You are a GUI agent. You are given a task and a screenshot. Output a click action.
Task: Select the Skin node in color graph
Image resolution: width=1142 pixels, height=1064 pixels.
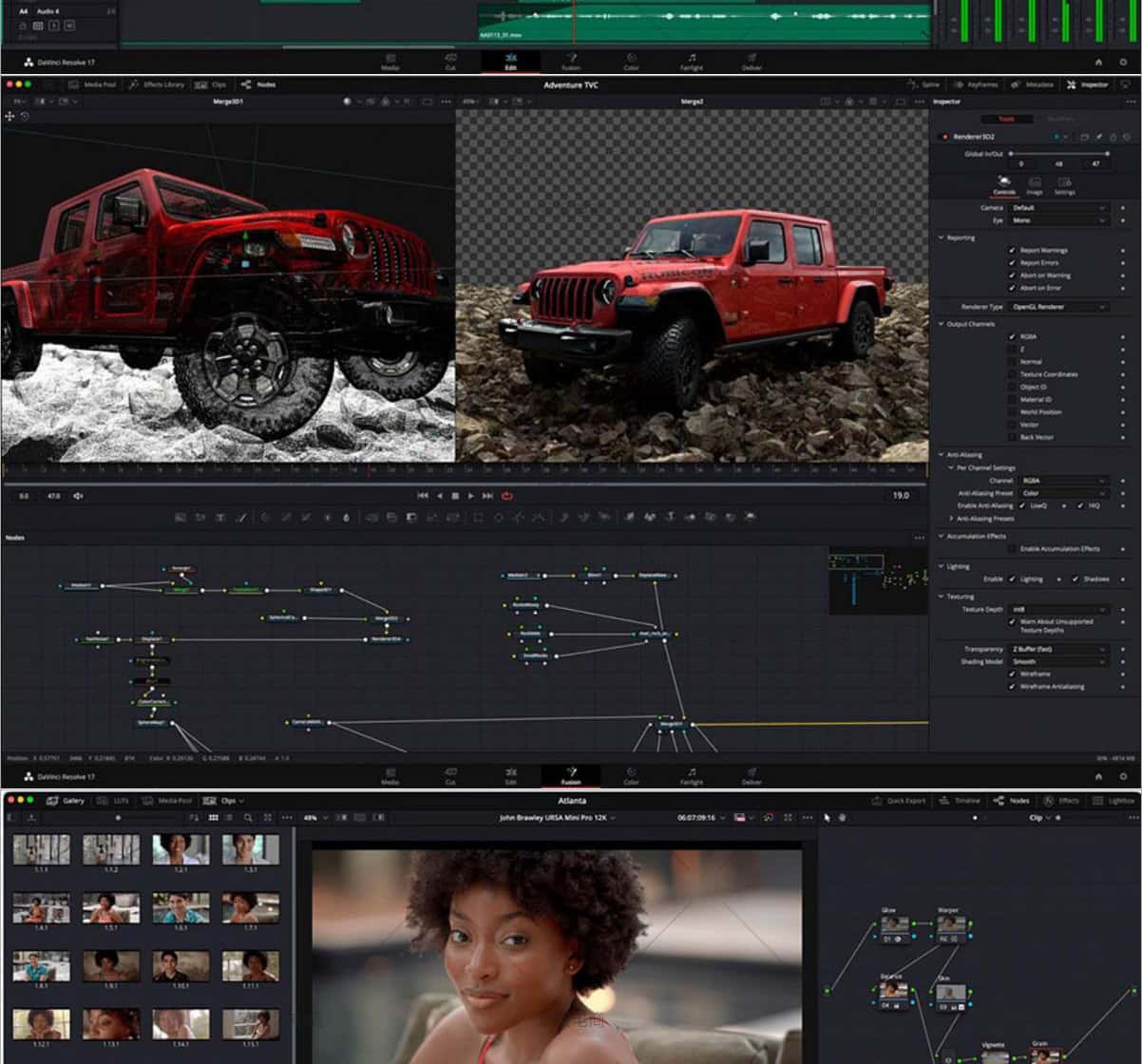[950, 995]
